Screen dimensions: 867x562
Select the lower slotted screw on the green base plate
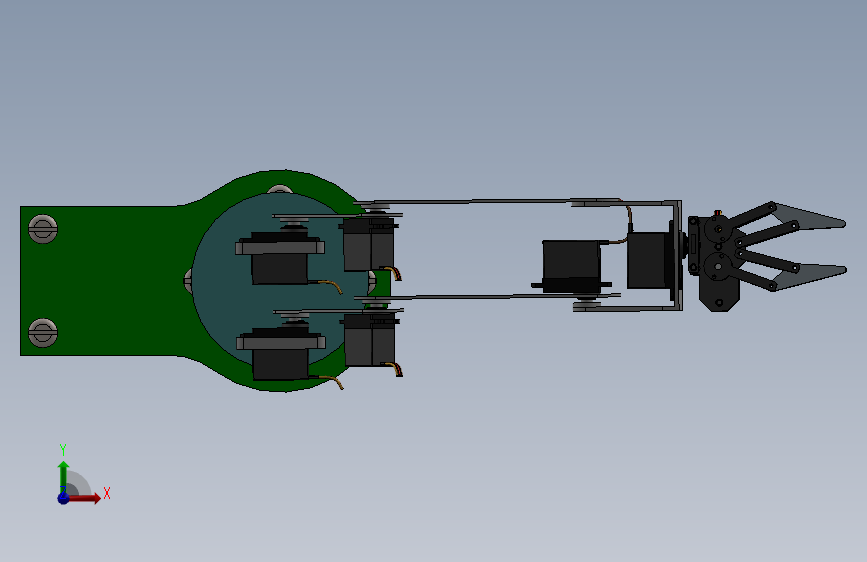coord(43,332)
